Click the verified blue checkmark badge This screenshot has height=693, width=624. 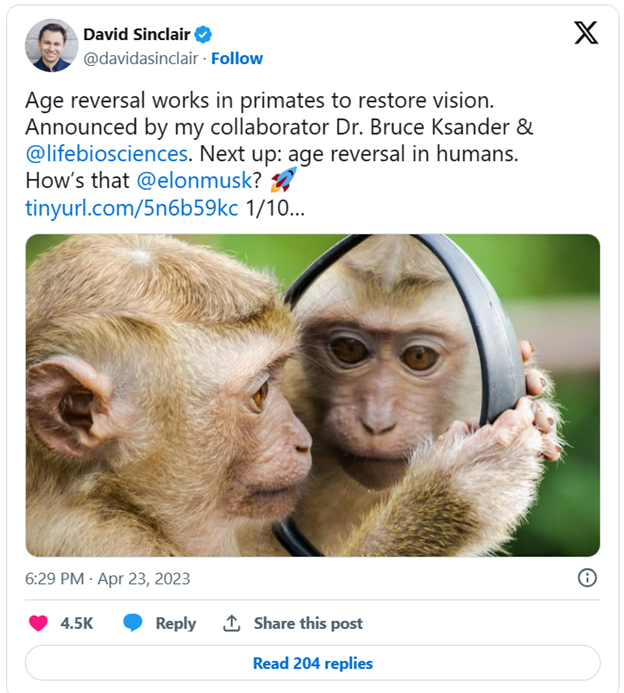(204, 35)
